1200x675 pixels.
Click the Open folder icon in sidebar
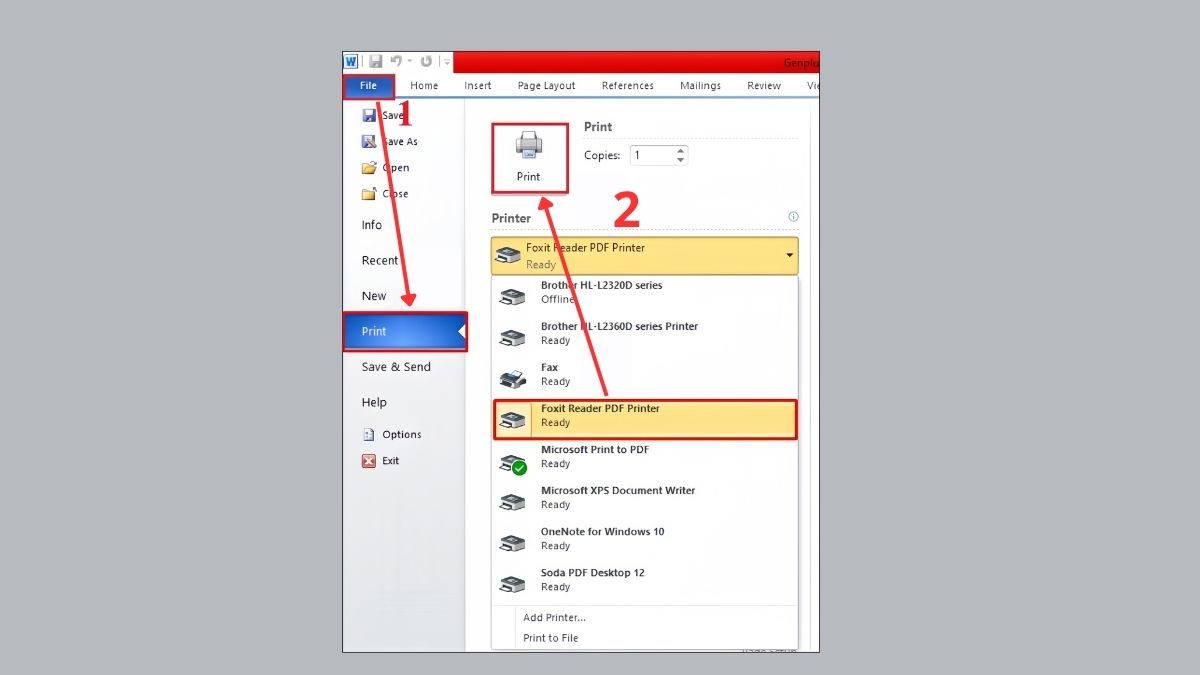[x=369, y=168]
